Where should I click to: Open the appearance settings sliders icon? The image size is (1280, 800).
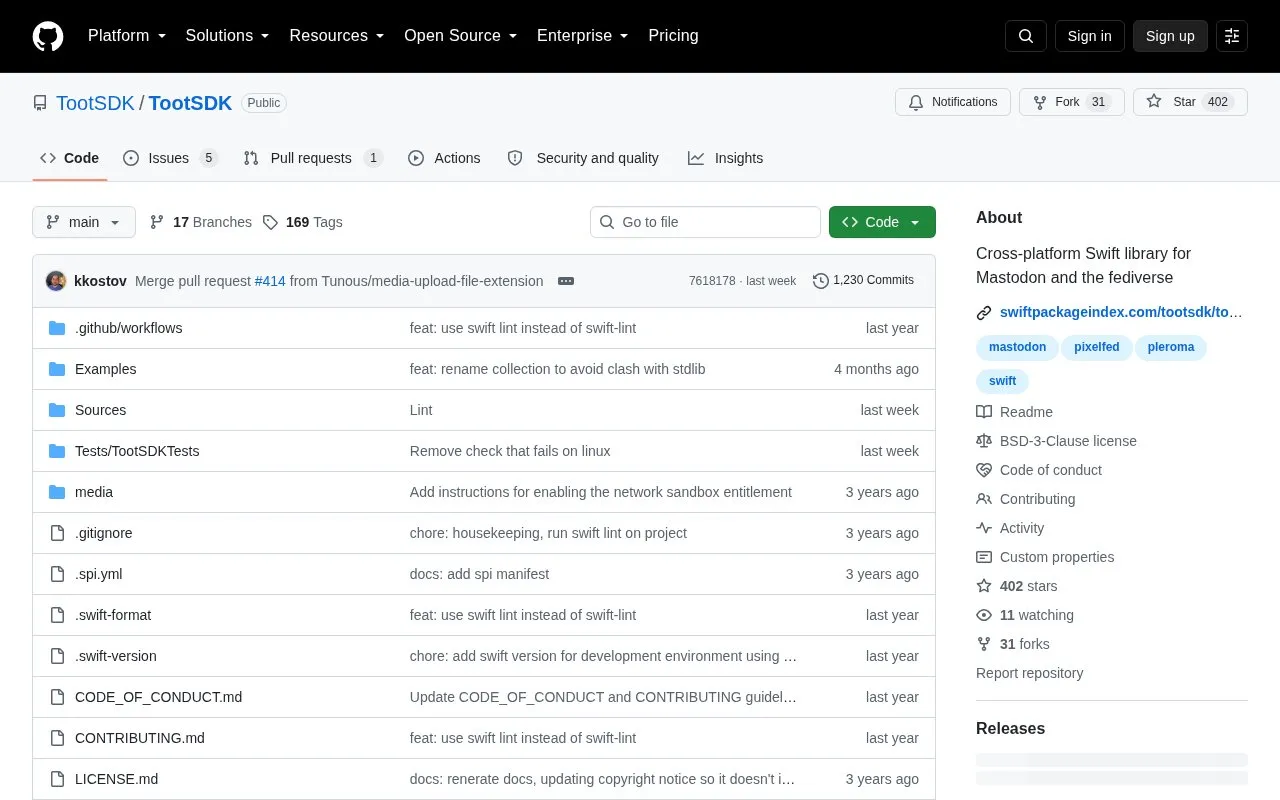pos(1232,36)
